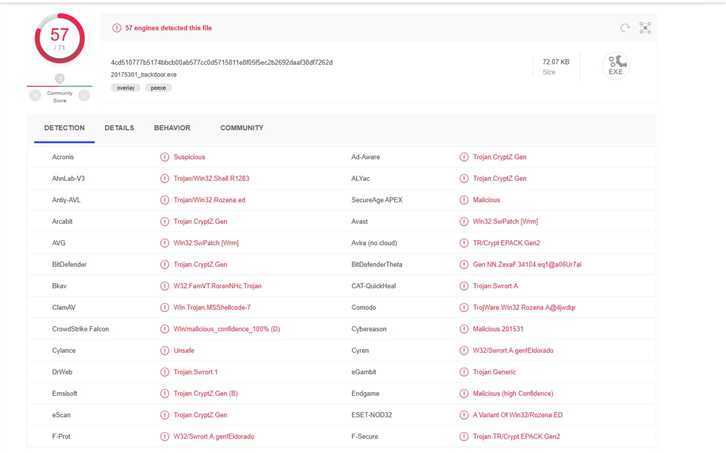The image size is (726, 453).
Task: Switch to the DETECTION tab
Action: 64,128
